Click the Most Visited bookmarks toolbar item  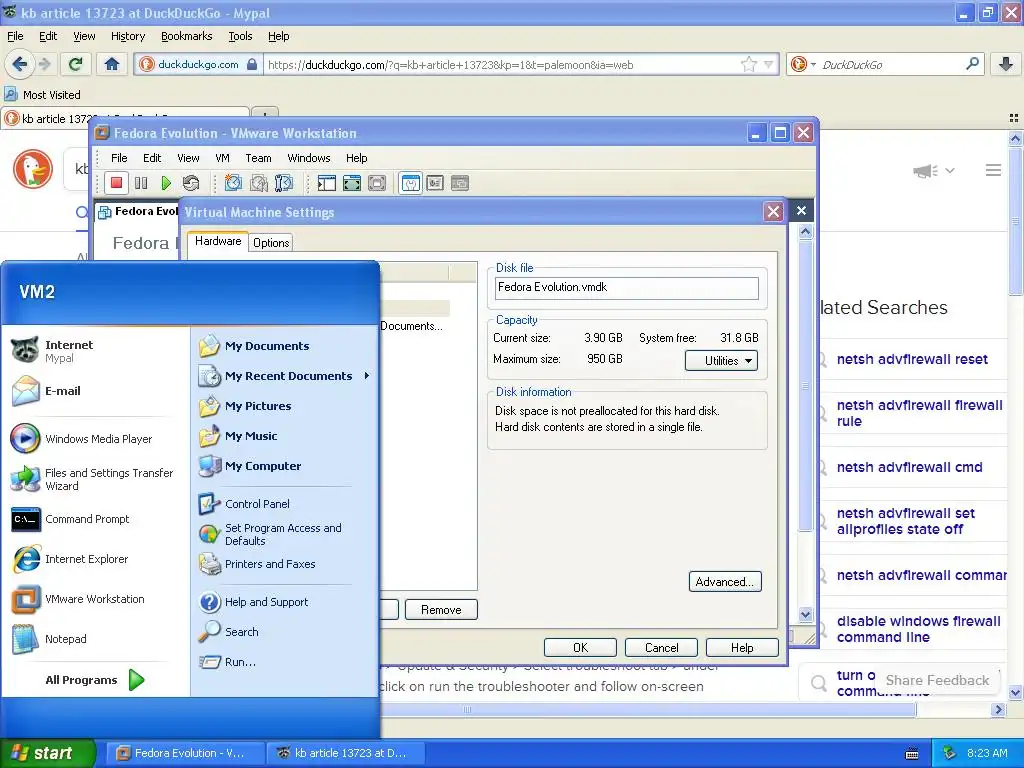pos(43,95)
